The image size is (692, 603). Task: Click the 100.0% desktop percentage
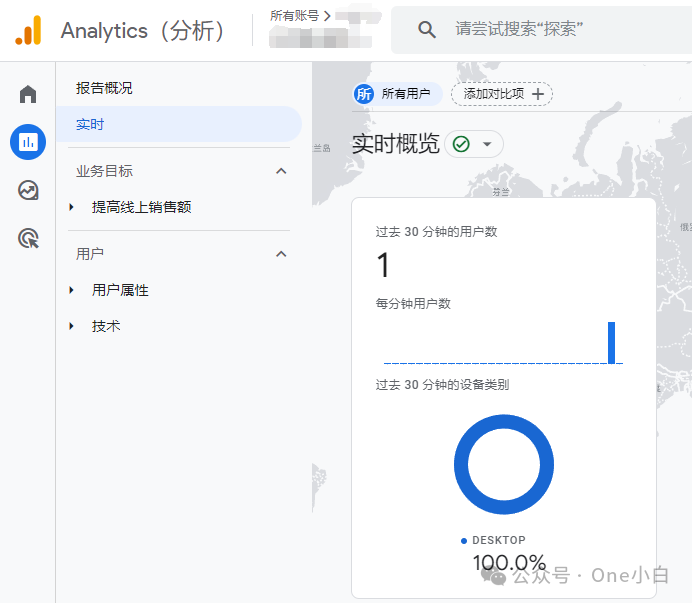(509, 562)
